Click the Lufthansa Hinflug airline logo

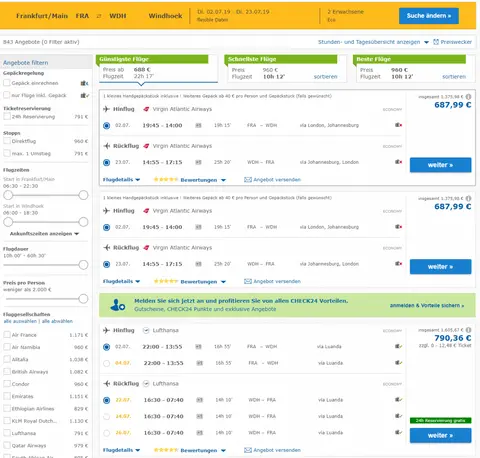[146, 330]
